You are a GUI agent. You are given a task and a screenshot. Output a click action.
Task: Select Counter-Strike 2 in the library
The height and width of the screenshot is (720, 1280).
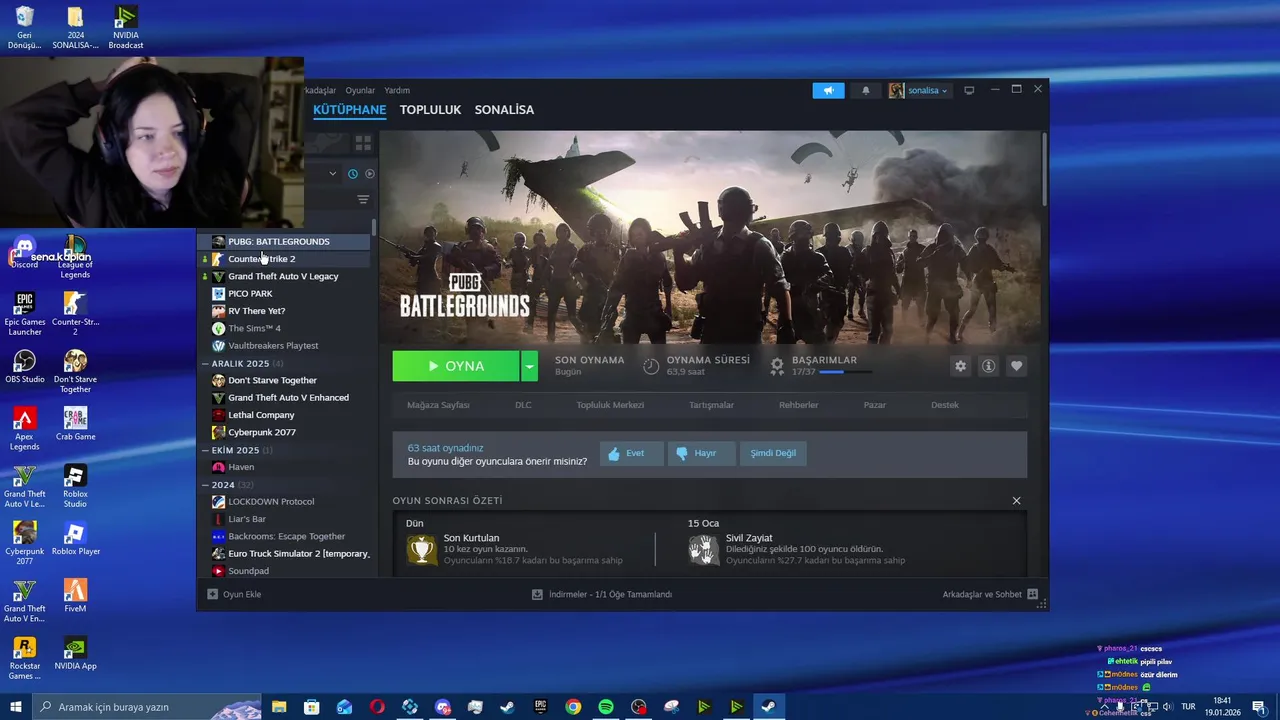point(284,259)
